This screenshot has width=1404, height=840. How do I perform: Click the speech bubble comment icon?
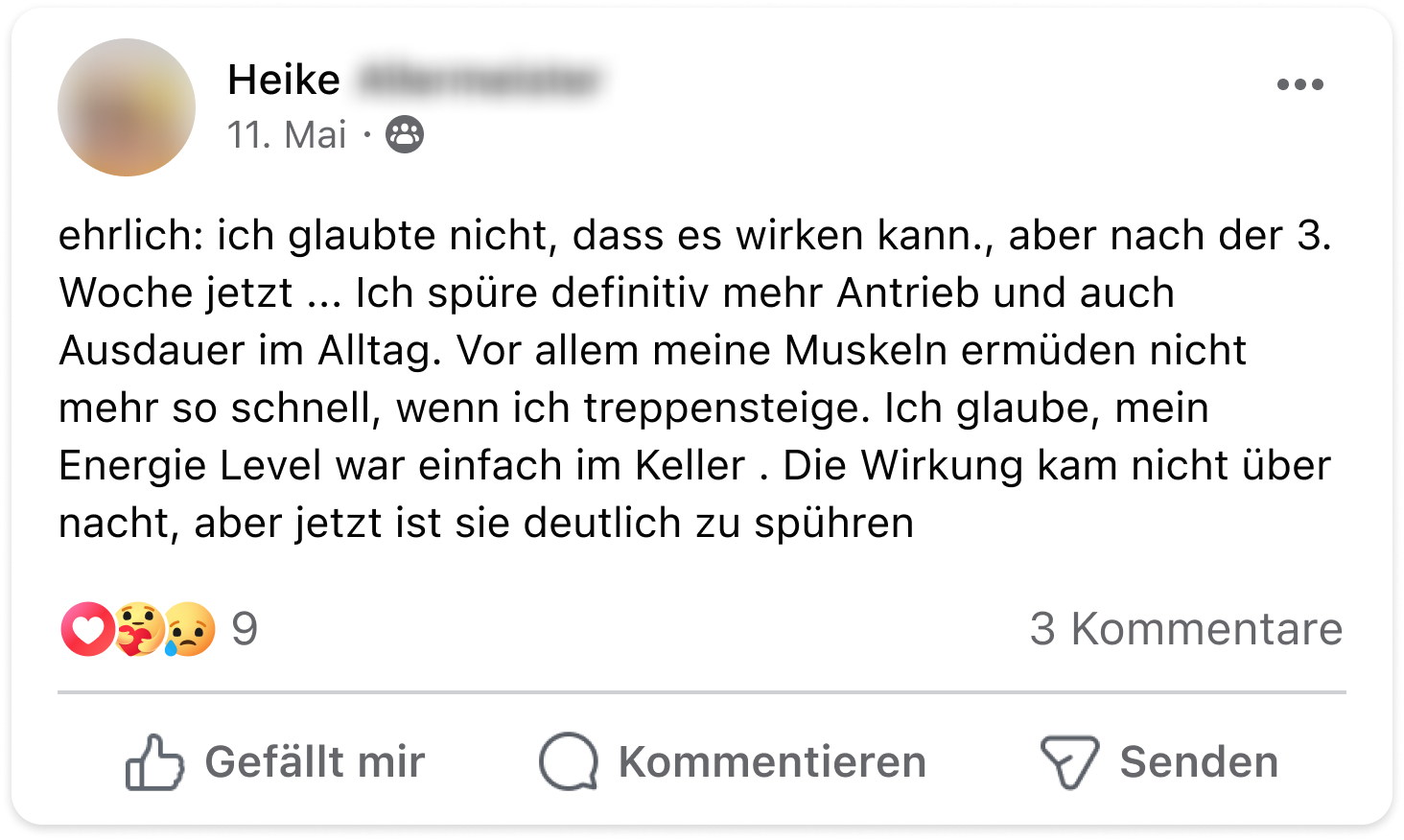569,762
